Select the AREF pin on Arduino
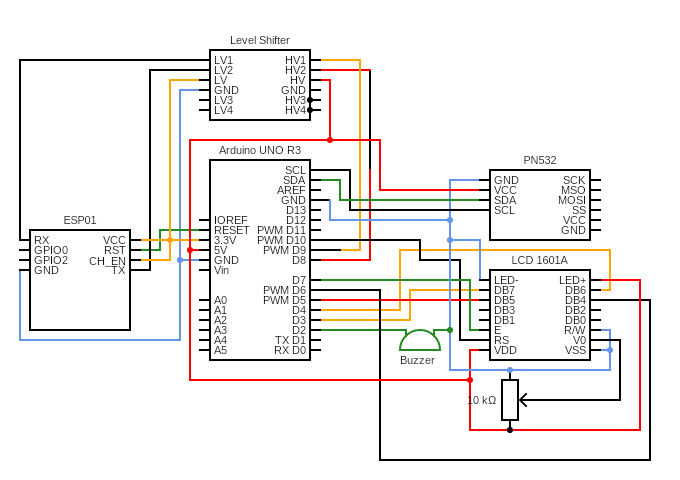This screenshot has height=480, width=680. point(291,190)
